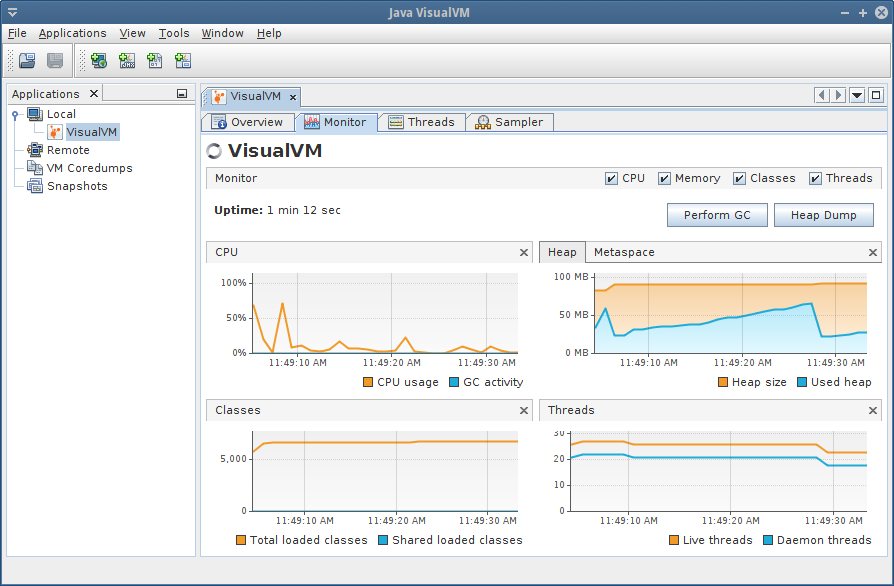Click the Add Application Snapshot toolbar icon
The height and width of the screenshot is (586, 894).
coord(182,60)
